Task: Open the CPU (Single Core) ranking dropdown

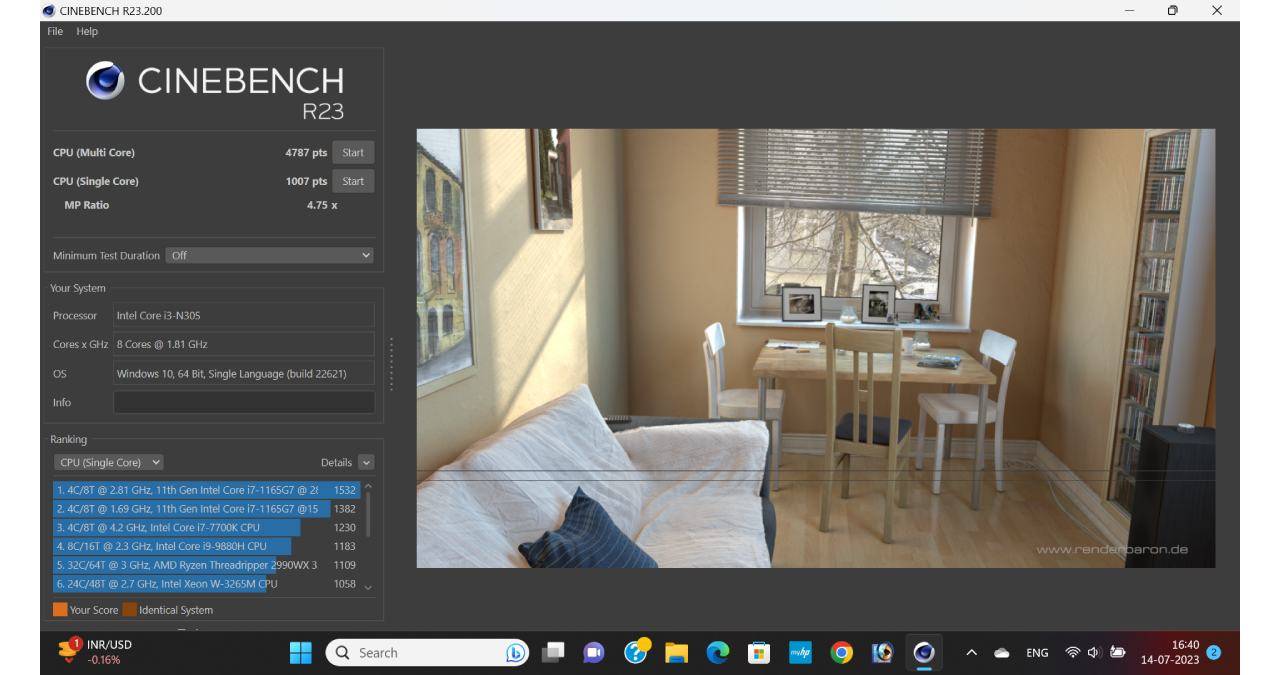Action: click(x=109, y=462)
